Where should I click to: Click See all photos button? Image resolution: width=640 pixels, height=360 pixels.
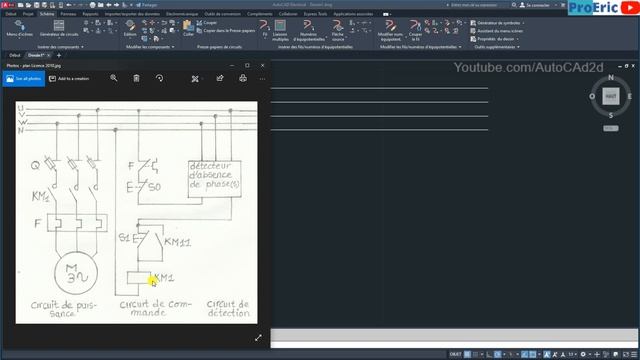(x=24, y=78)
